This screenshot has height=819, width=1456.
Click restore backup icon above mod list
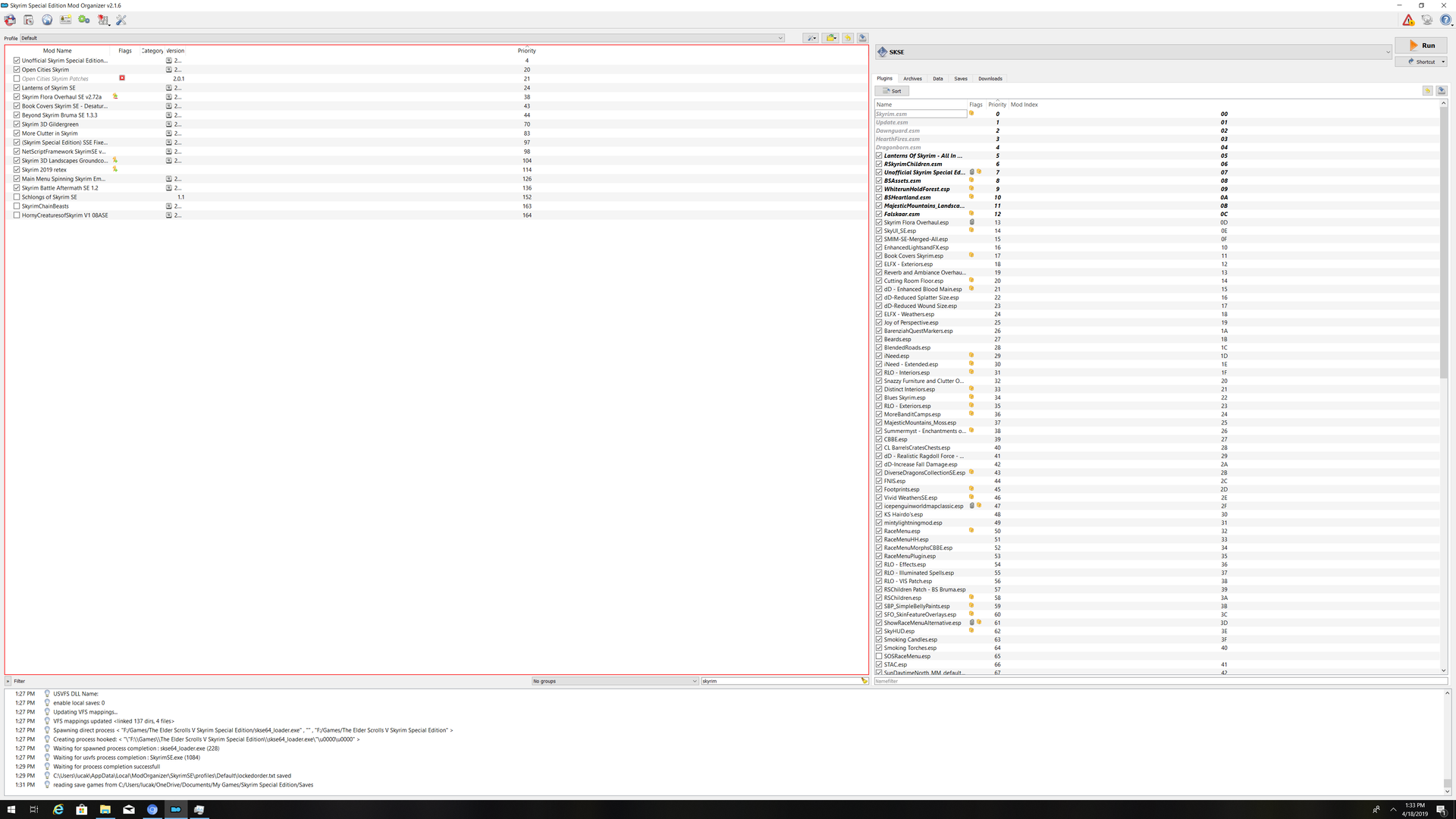(848, 38)
